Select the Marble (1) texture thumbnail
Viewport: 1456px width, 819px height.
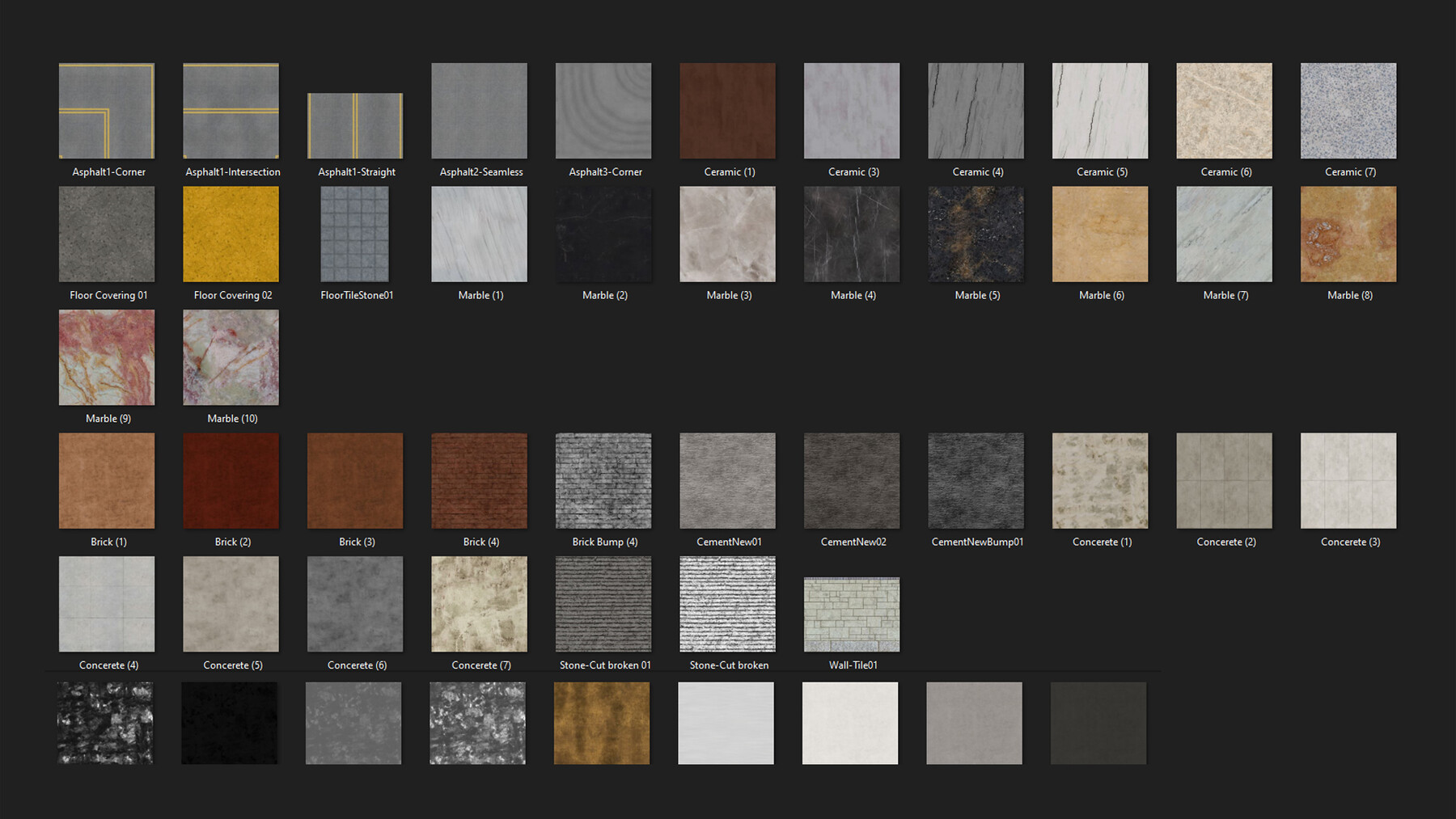point(480,234)
